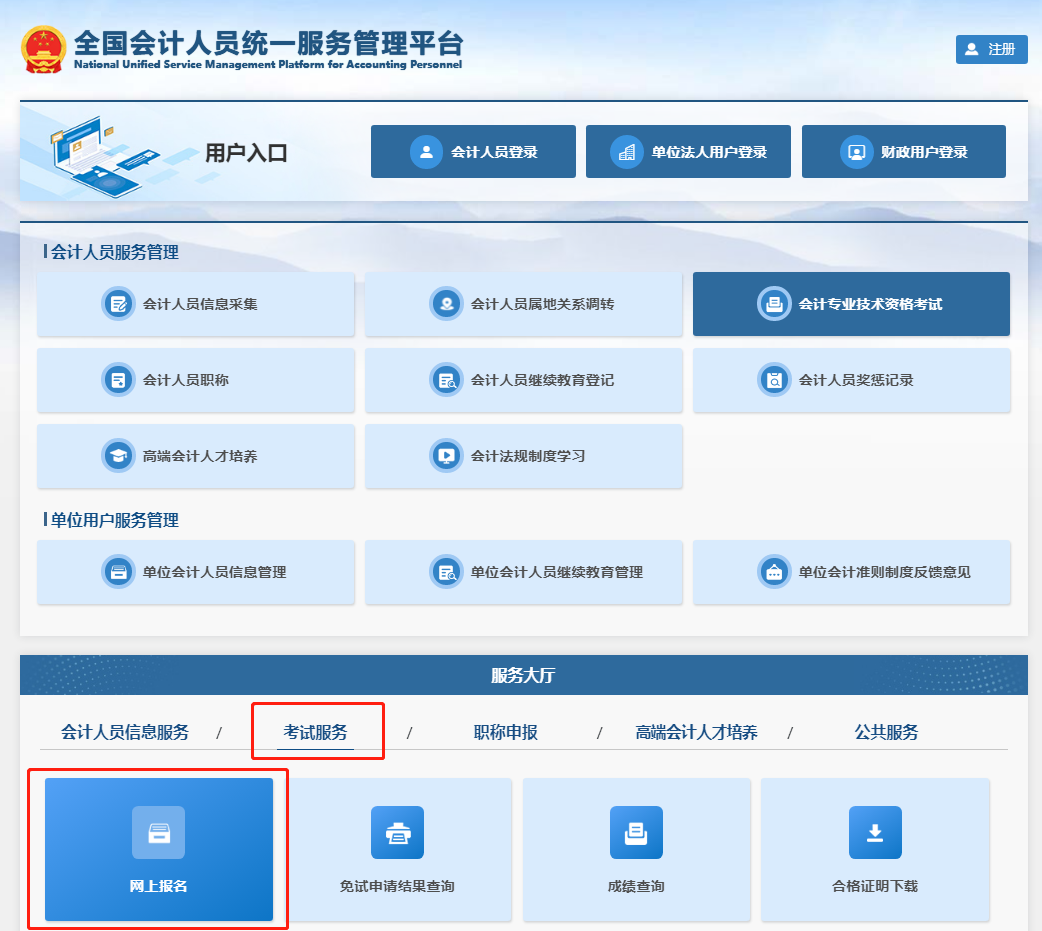Click the 注册 registration button
The image size is (1042, 931).
click(x=991, y=49)
